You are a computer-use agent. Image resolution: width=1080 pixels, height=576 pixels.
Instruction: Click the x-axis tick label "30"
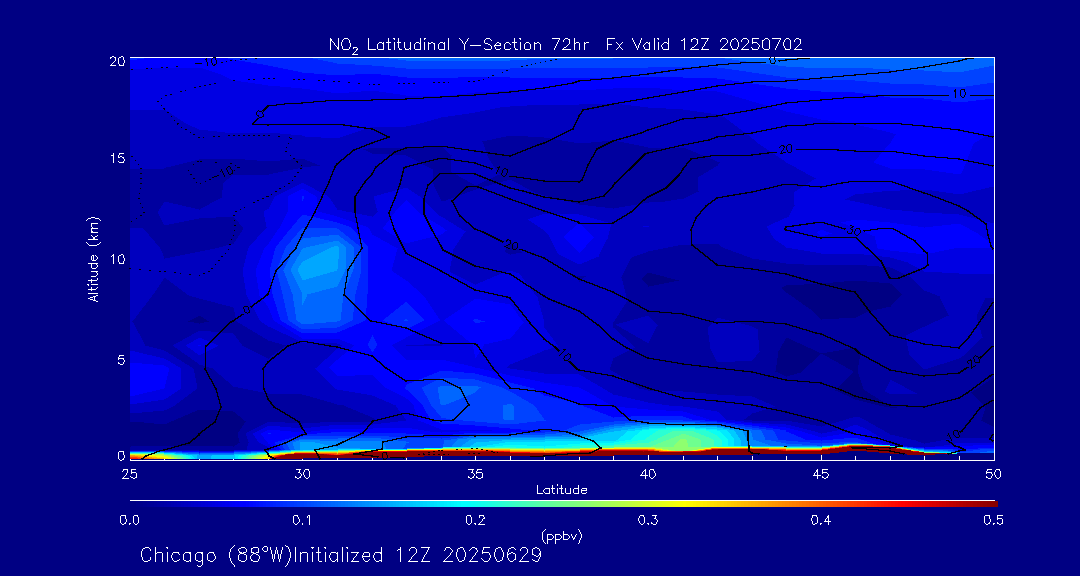(302, 474)
